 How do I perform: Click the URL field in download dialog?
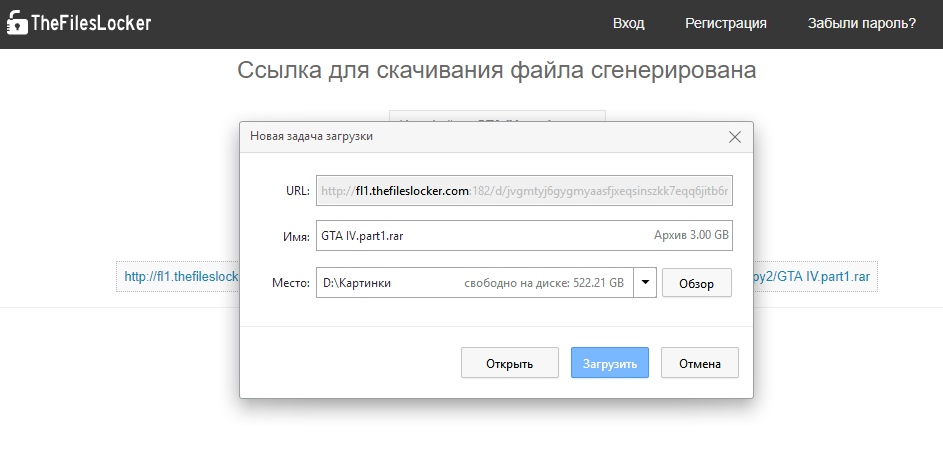coord(524,191)
